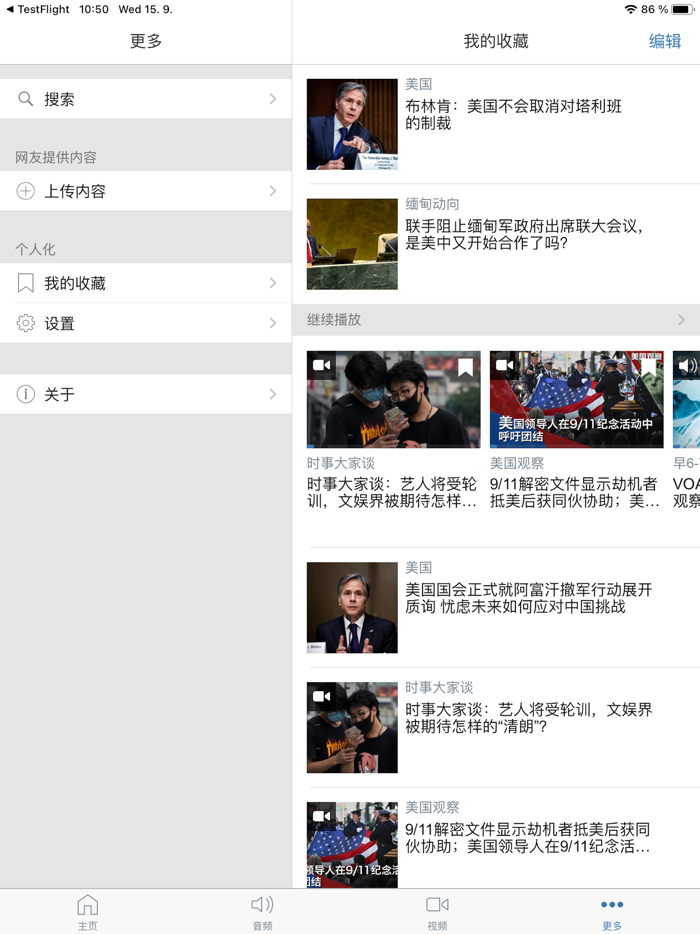Tap the speaker audio badge on third carousel card
Image resolution: width=700 pixels, height=934 pixels.
click(687, 365)
